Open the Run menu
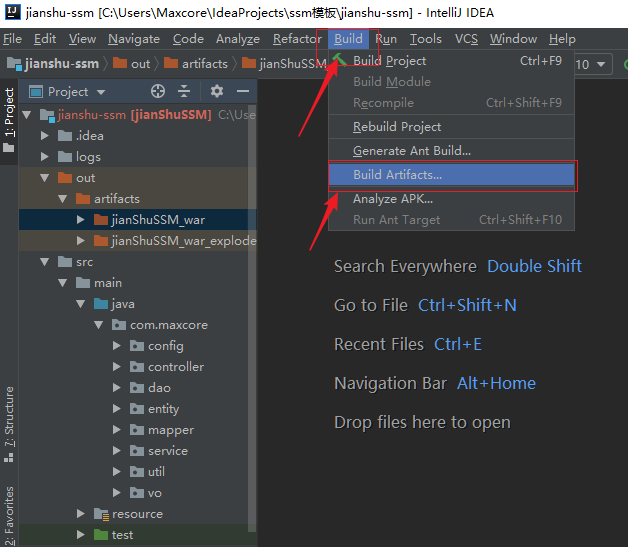 pos(386,39)
